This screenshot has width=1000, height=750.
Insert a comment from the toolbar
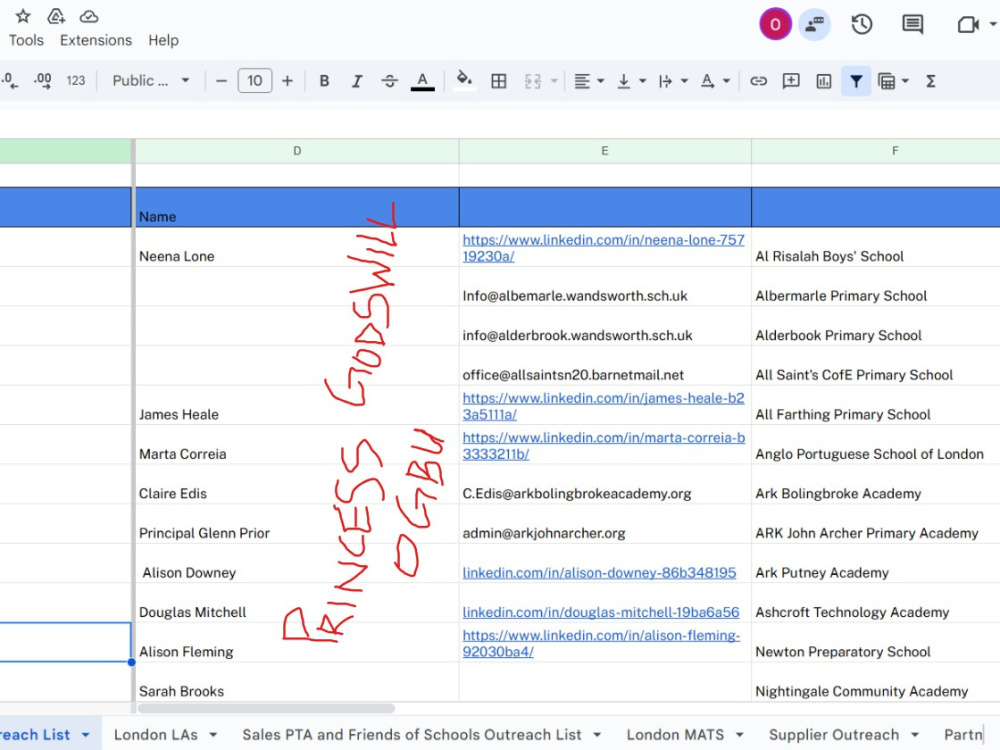click(791, 81)
